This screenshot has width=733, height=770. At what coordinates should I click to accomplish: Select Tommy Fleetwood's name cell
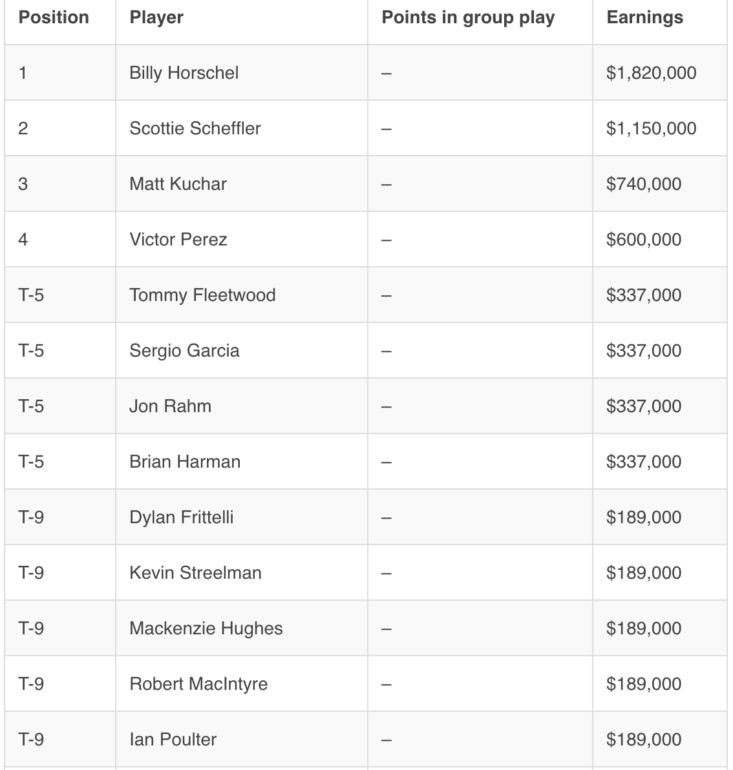202,295
